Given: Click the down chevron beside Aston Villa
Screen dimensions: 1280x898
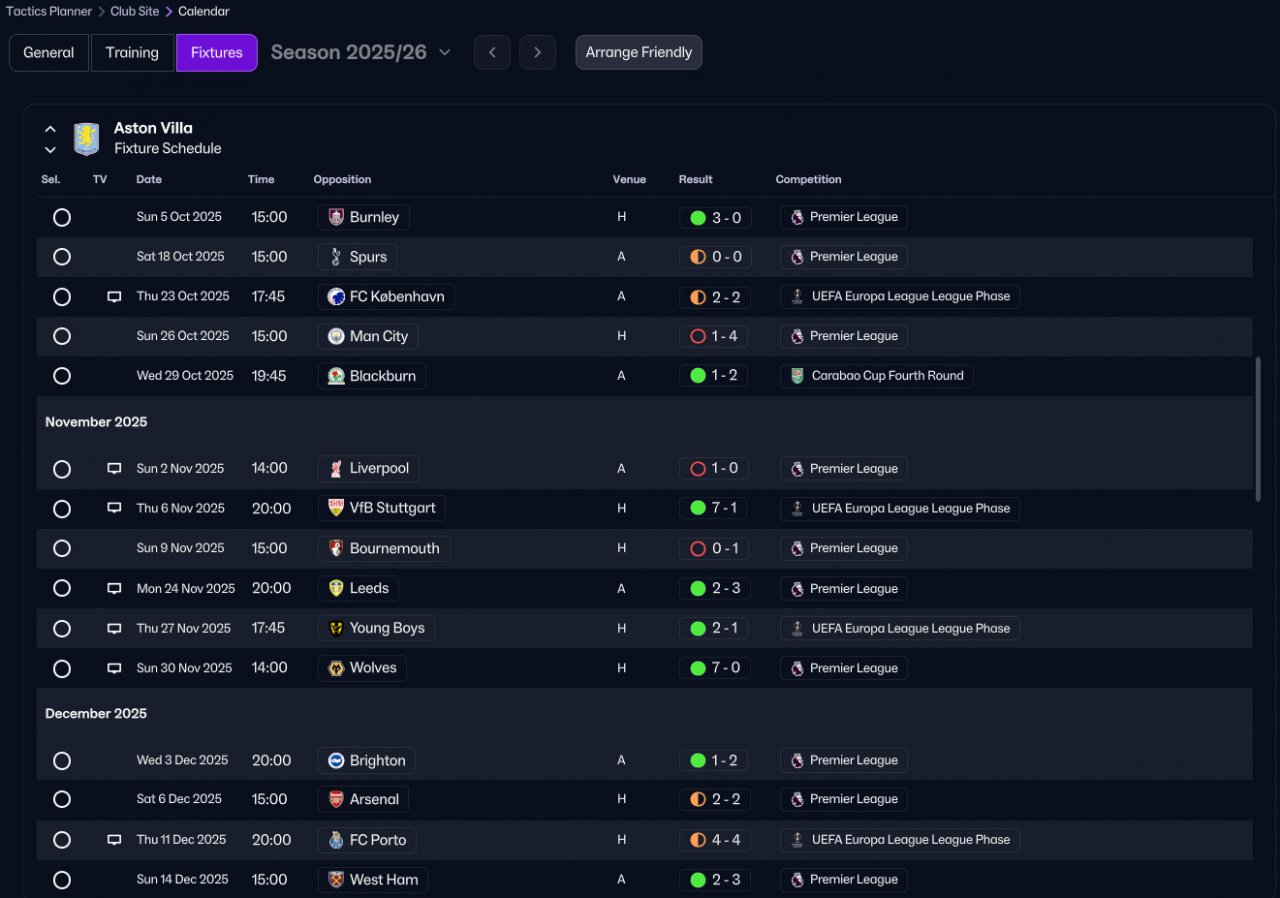Looking at the screenshot, I should pyautogui.click(x=50, y=150).
